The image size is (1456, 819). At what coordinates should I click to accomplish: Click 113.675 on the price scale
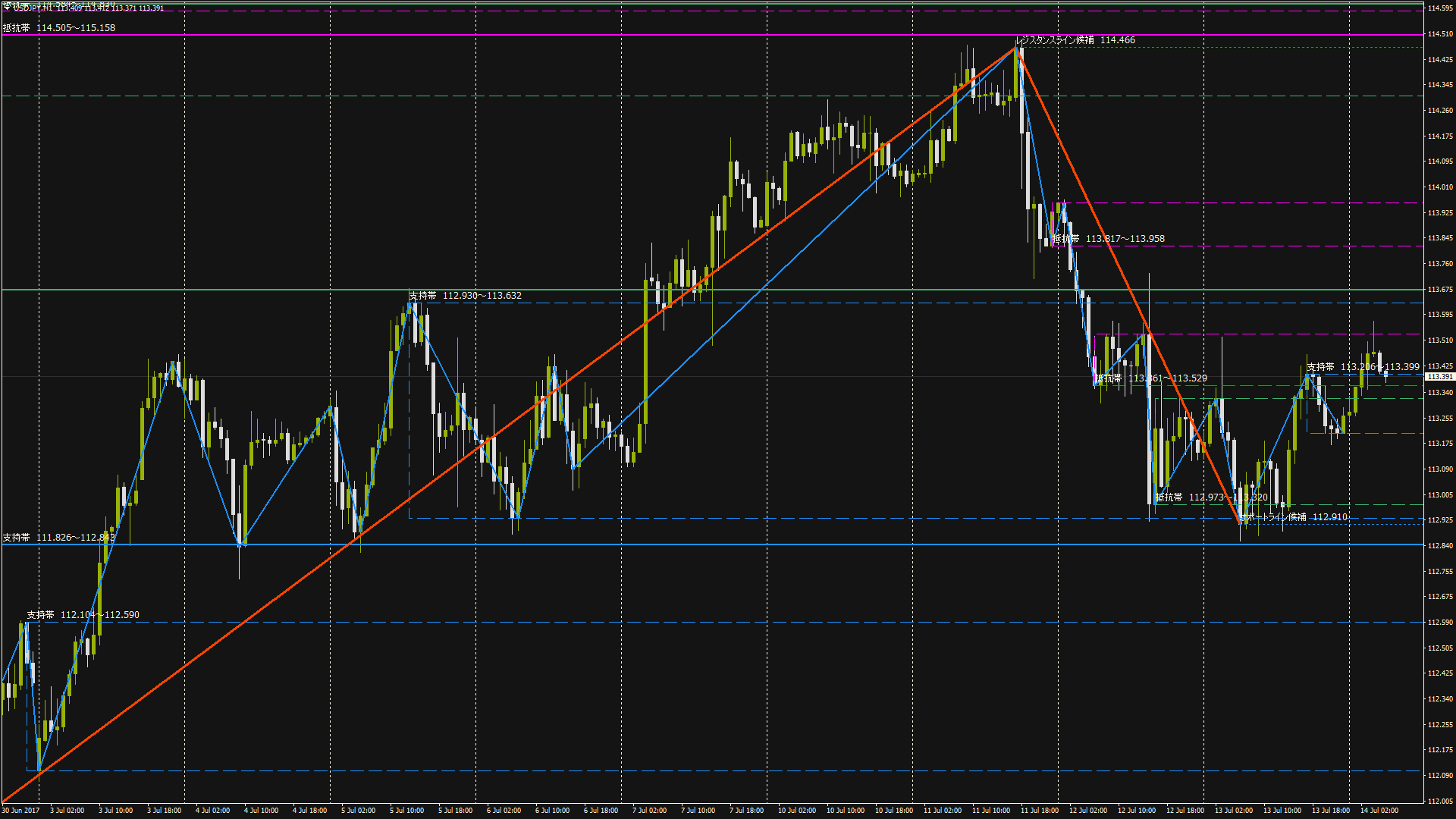(1440, 290)
